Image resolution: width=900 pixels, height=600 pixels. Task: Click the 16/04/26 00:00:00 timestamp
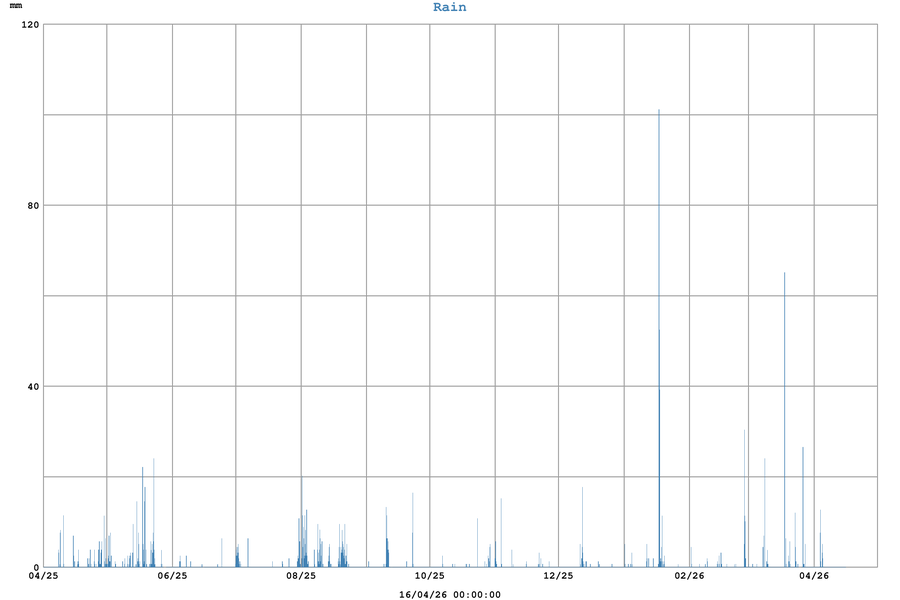pos(449,594)
